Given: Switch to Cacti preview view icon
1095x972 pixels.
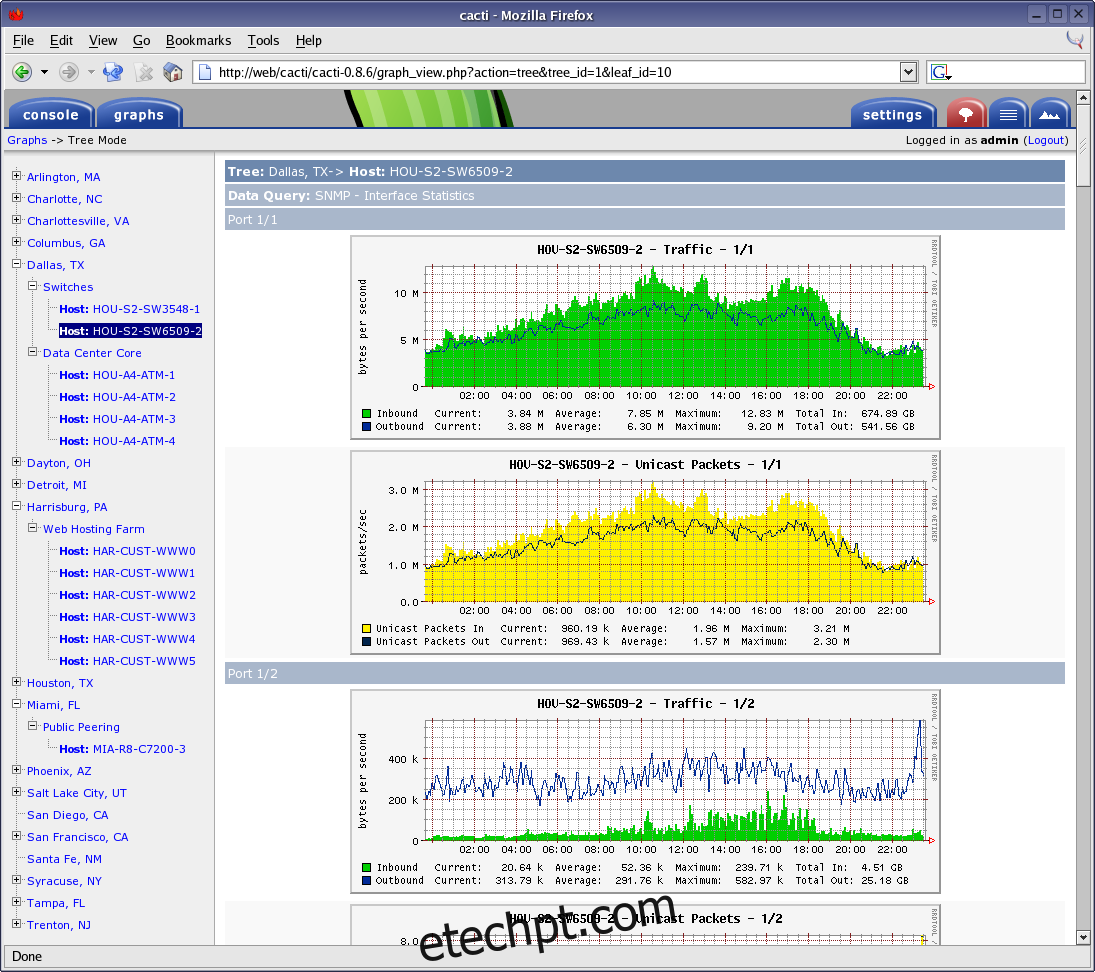Looking at the screenshot, I should [1050, 114].
